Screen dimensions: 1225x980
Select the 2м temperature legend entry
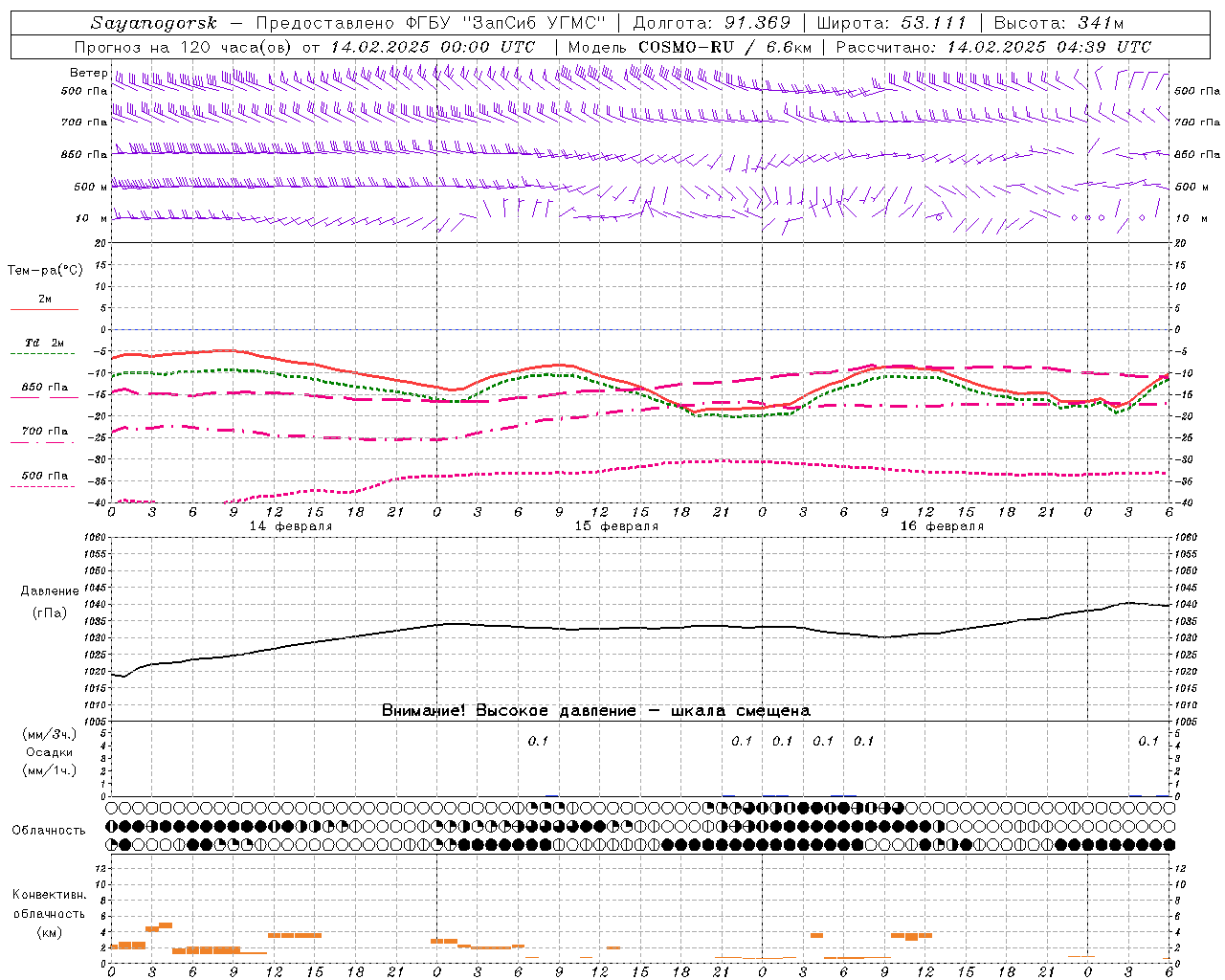[x=45, y=300]
